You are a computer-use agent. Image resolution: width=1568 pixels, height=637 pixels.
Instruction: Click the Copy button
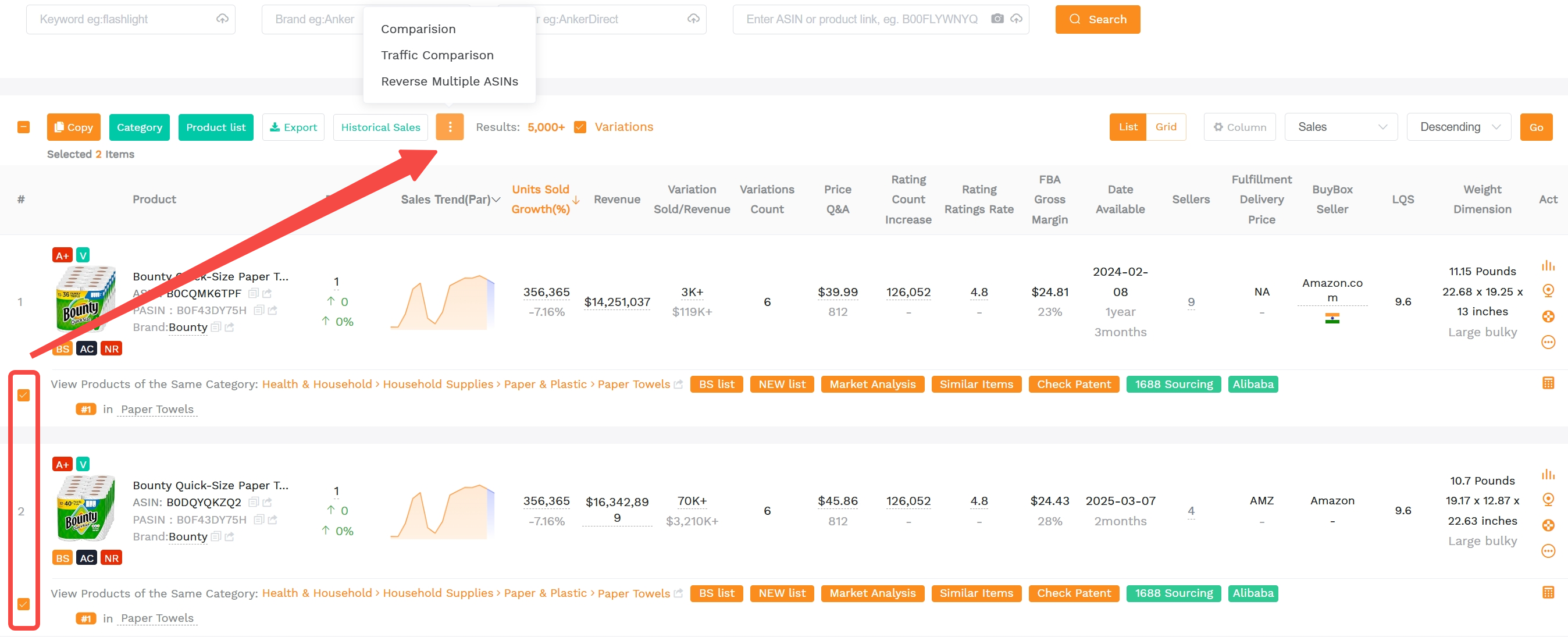74,127
